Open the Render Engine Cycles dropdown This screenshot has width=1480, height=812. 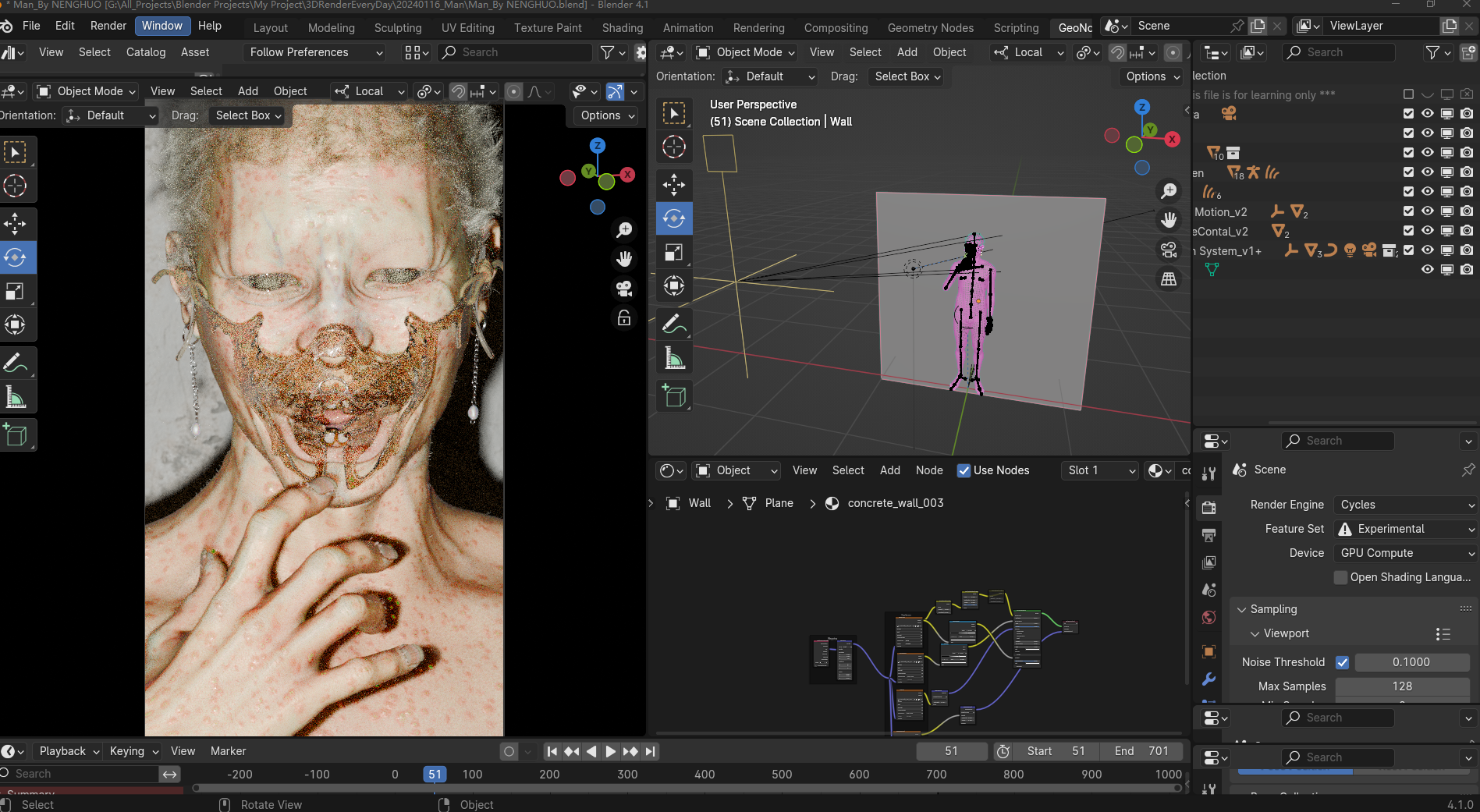pos(1406,505)
